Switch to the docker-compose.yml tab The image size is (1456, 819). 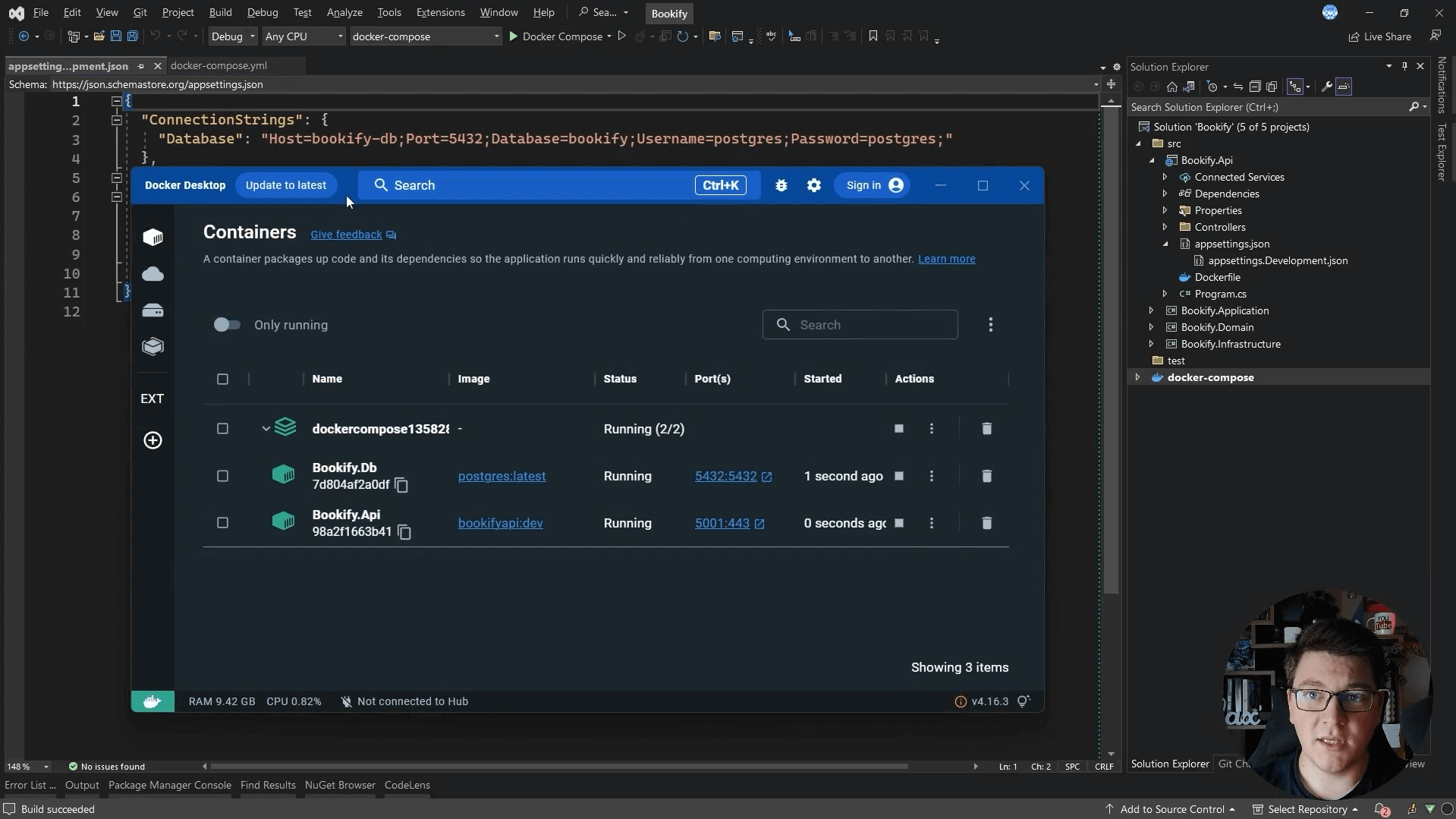(x=219, y=66)
